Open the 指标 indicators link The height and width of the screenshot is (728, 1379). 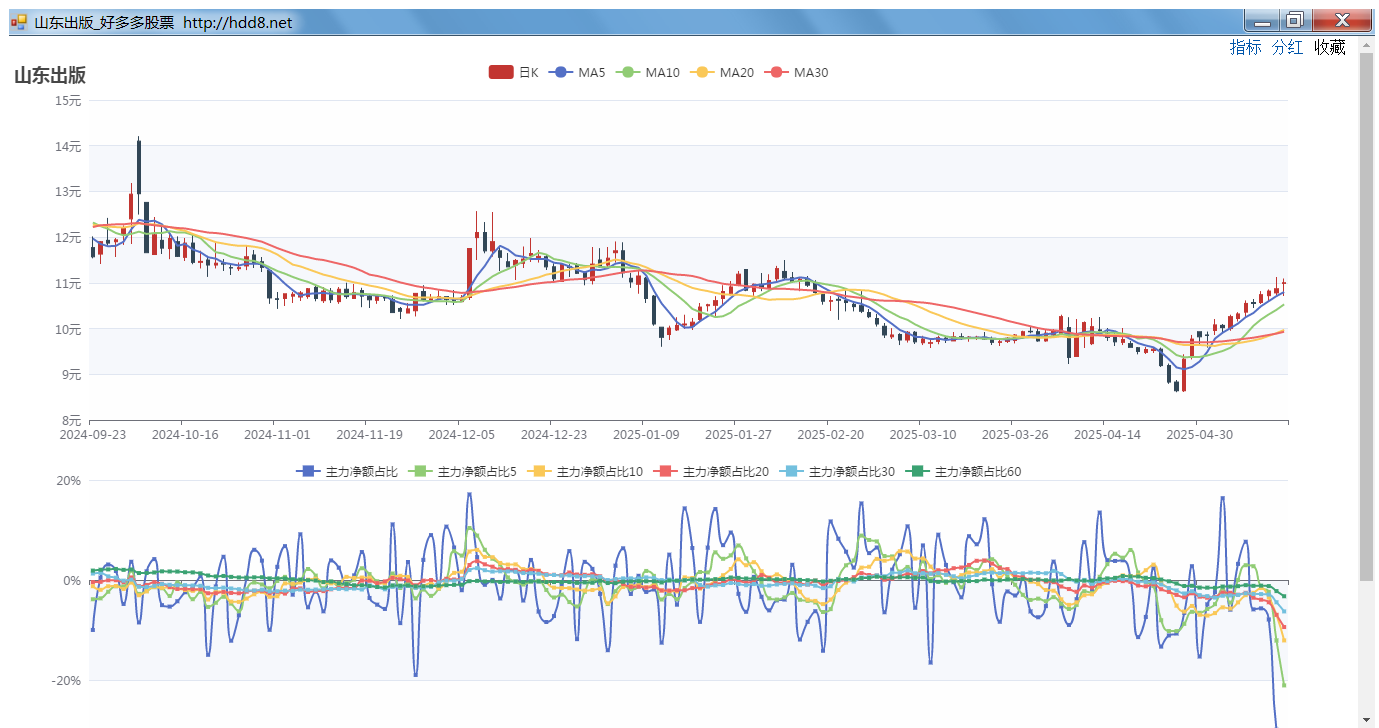(x=1245, y=47)
